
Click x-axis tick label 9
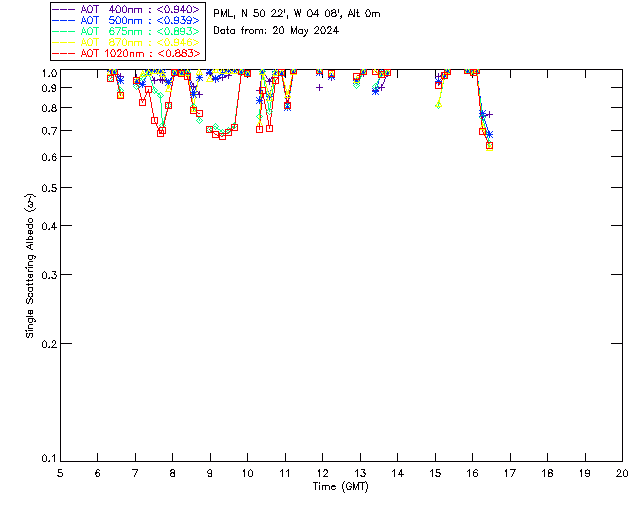click(x=210, y=473)
